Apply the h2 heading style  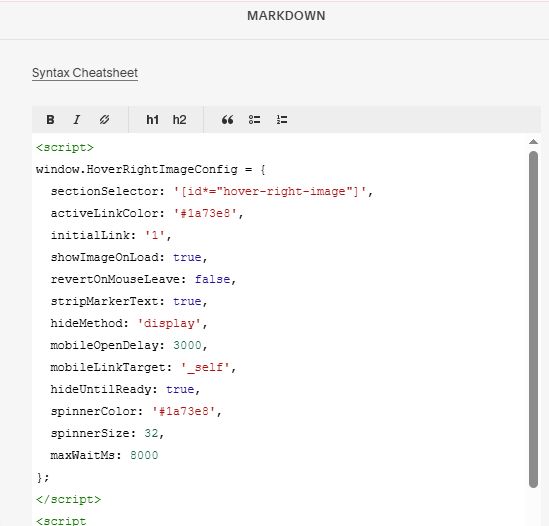(179, 120)
